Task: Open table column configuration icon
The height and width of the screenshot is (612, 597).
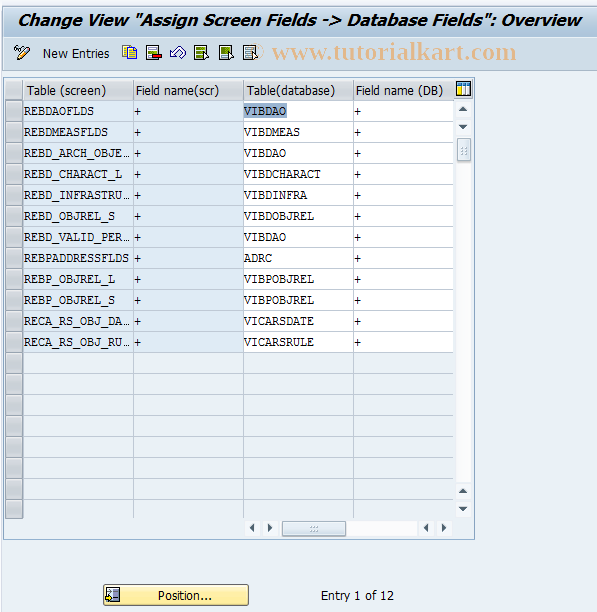Action: click(464, 89)
